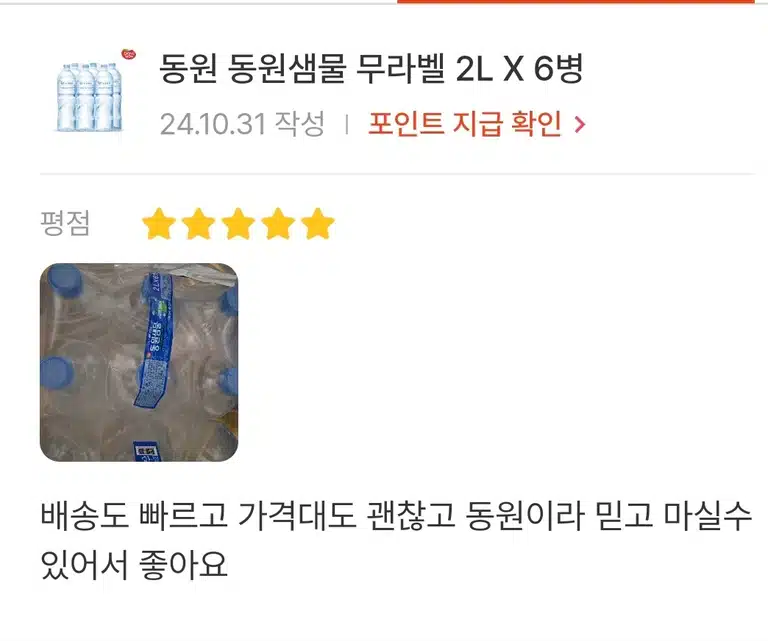Viewport: 768px width, 641px height.
Task: Click the second review line 있어서 좋아요
Action: (134, 565)
